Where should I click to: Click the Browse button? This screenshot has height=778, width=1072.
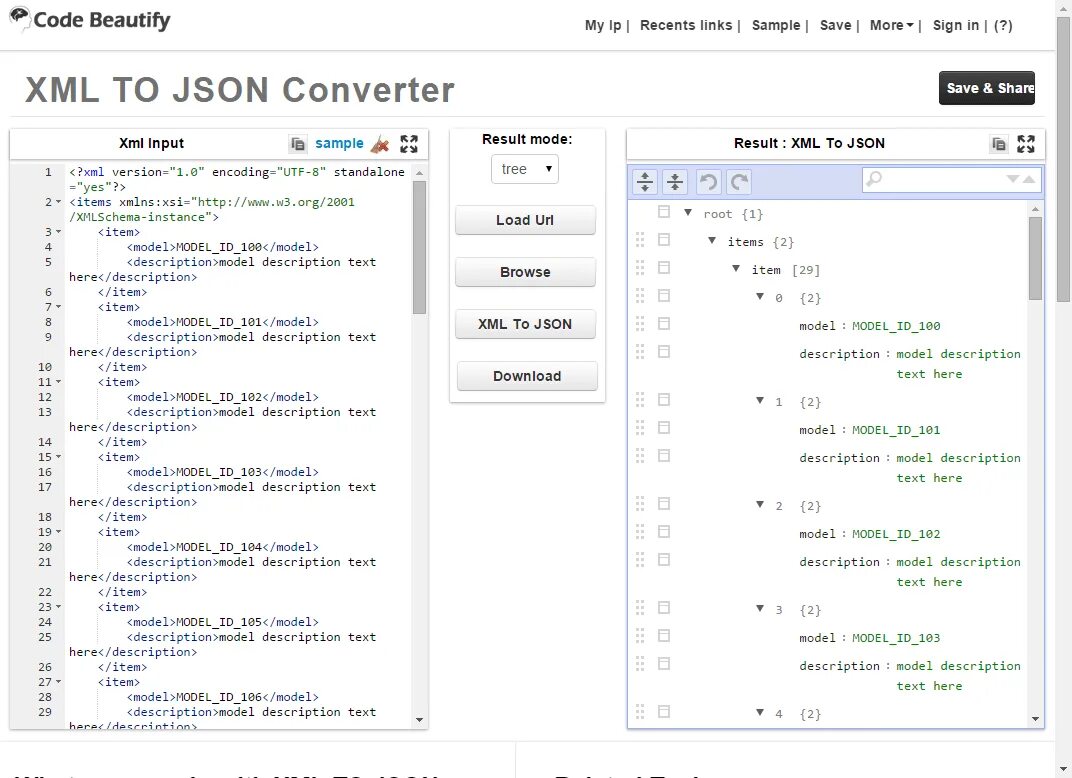525,272
